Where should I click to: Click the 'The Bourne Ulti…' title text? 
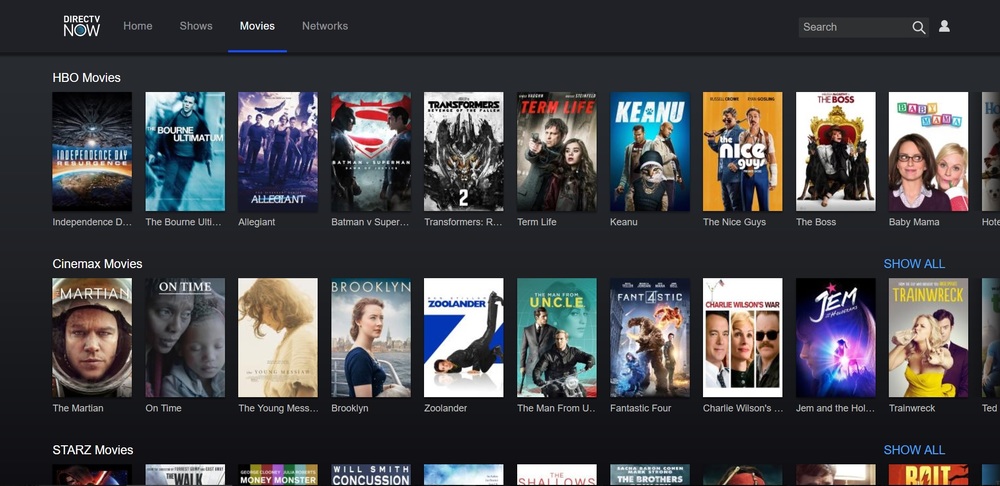pyautogui.click(x=184, y=222)
